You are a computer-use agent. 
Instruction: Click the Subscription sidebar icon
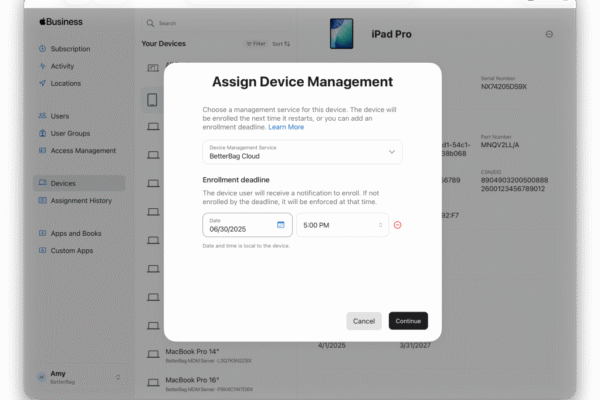42,49
